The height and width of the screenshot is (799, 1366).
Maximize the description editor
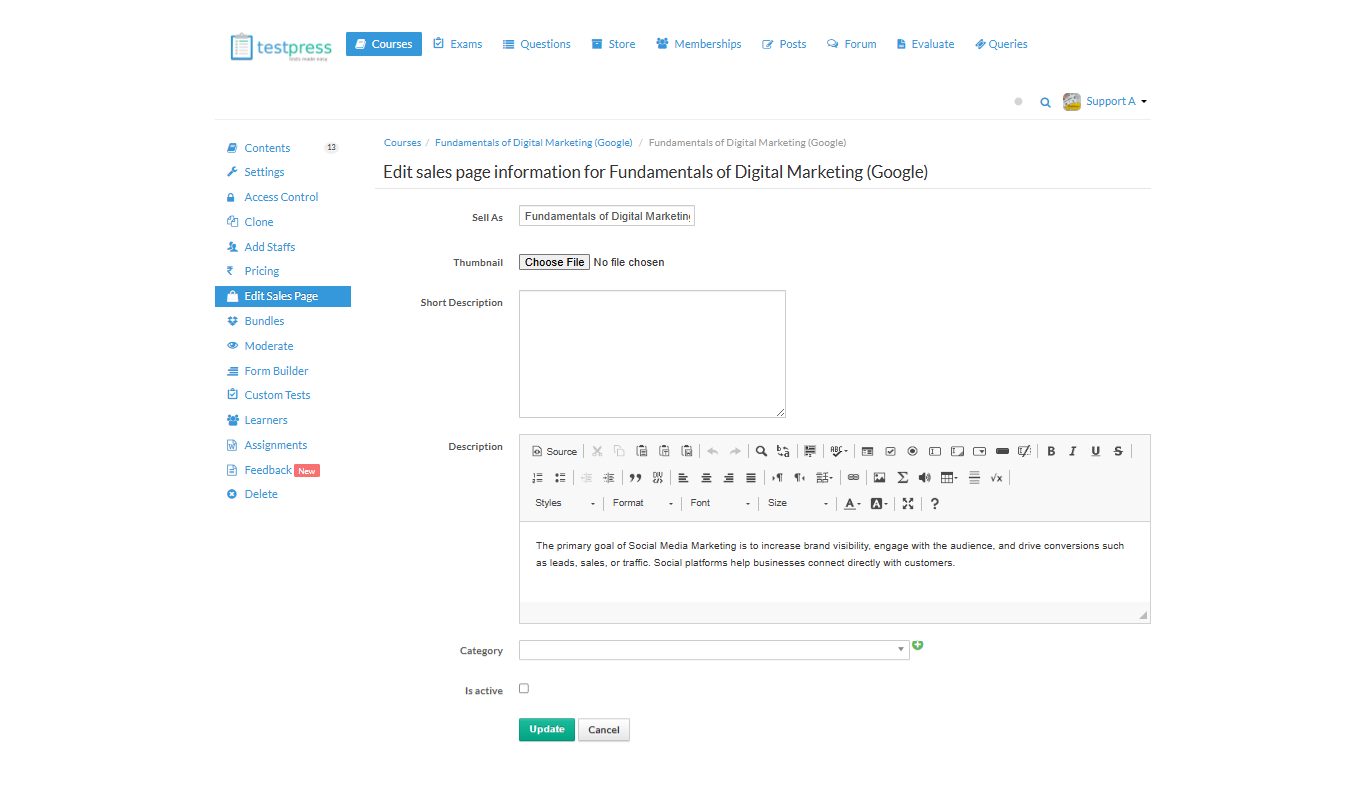coord(908,504)
